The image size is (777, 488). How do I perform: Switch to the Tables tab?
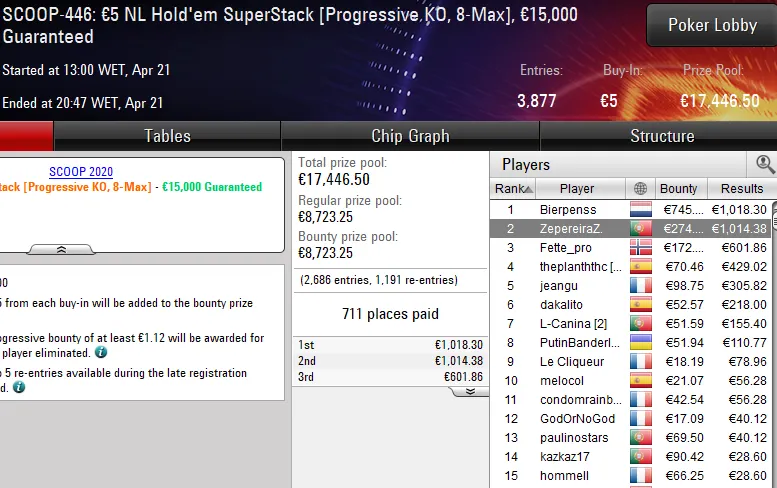(x=167, y=136)
